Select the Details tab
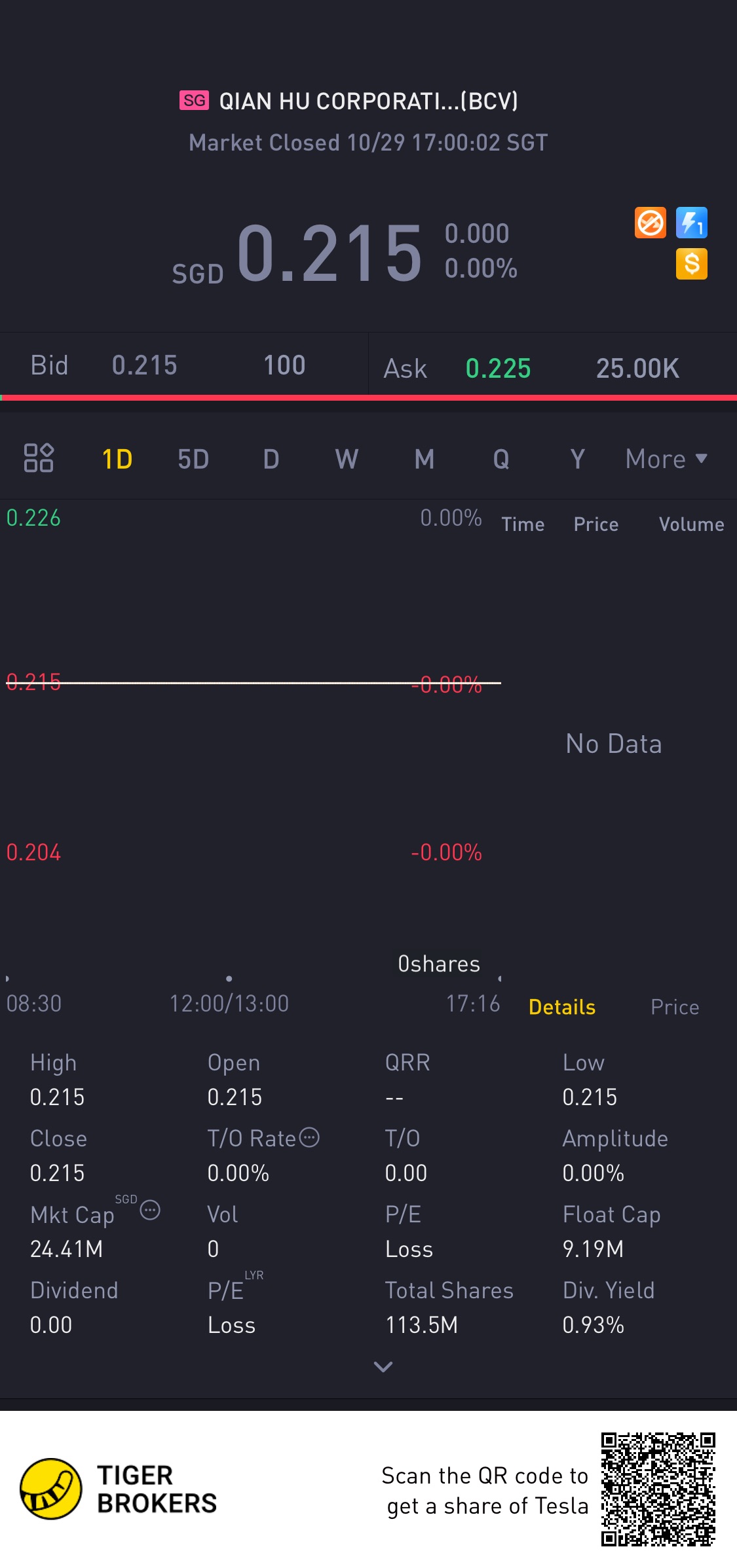Viewport: 737px width, 1568px height. (562, 1007)
